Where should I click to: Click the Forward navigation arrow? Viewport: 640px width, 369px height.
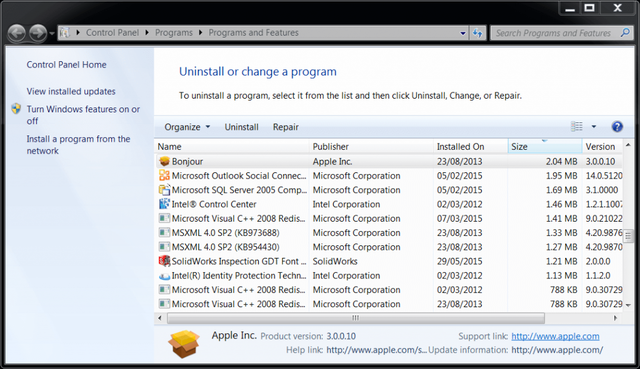(38, 33)
